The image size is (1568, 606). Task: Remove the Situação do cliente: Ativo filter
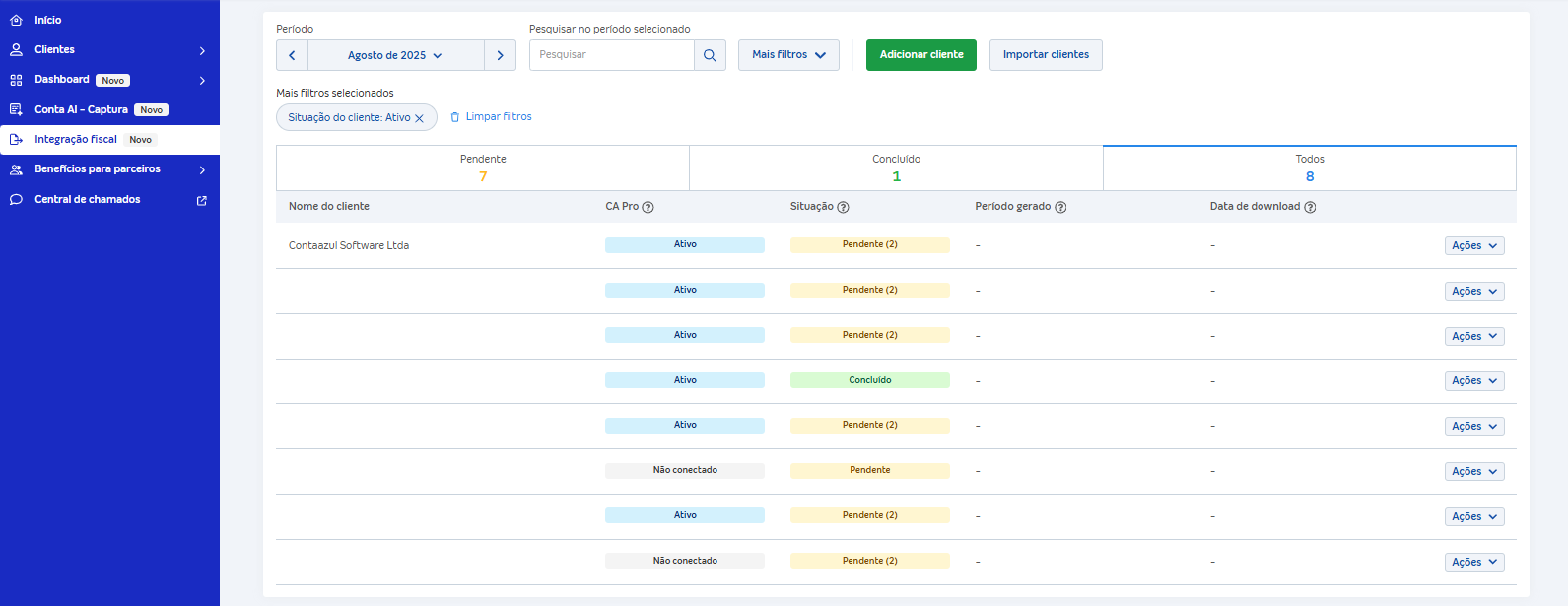pos(419,118)
